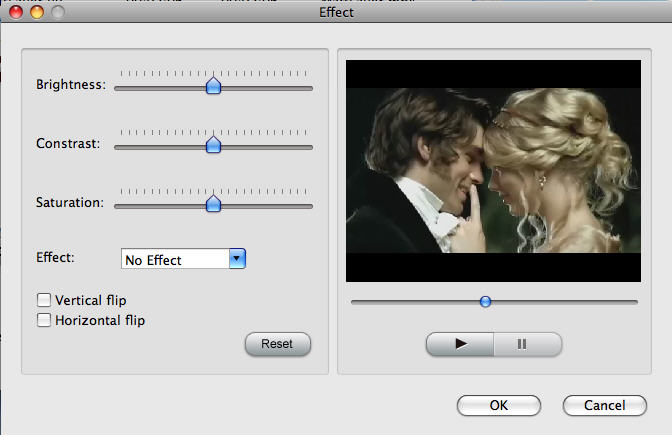Minimize the Effect window with yellow button
Viewport: 672px width, 435px height.
coord(37,12)
